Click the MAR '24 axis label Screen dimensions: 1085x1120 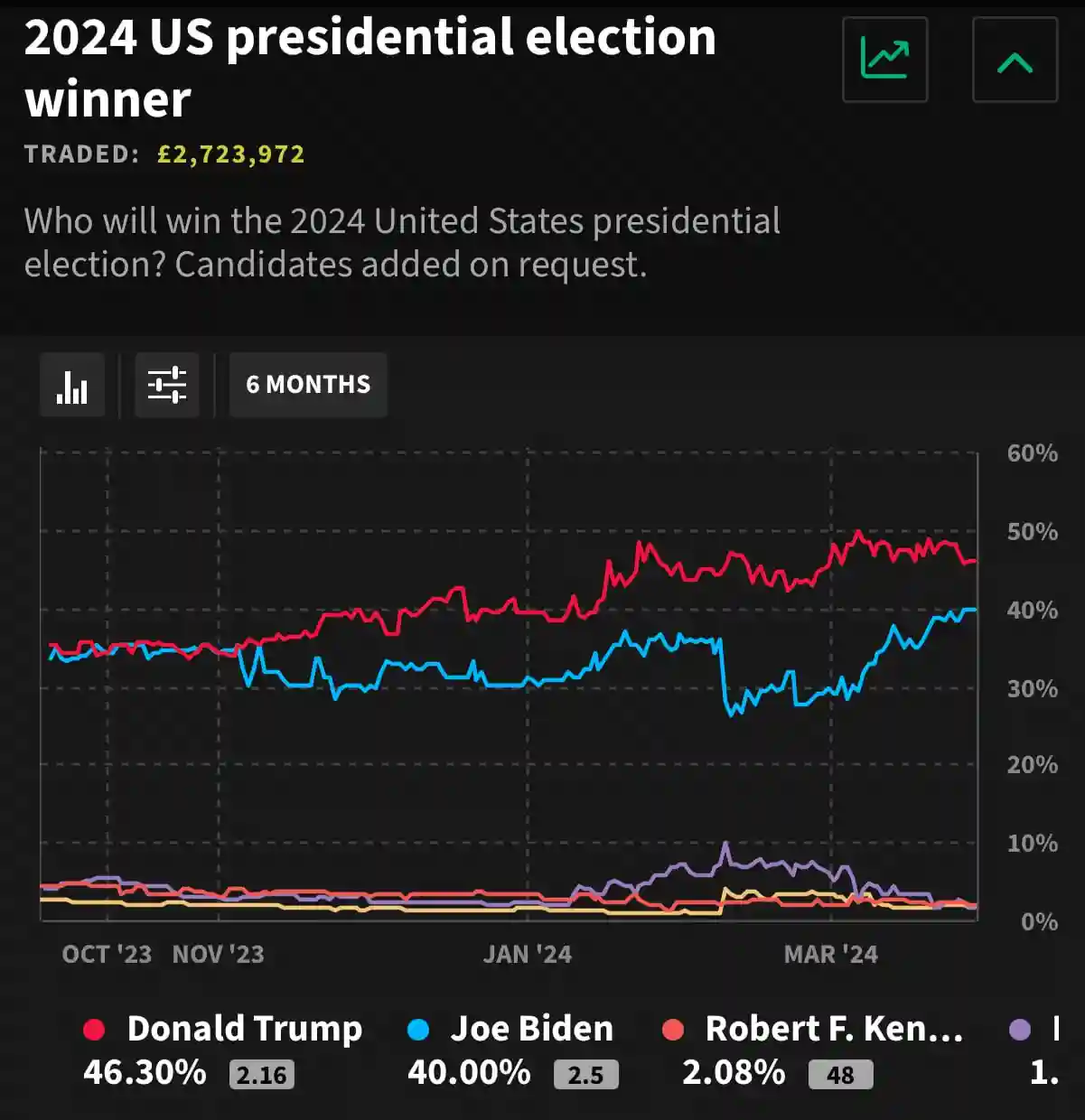click(x=831, y=955)
